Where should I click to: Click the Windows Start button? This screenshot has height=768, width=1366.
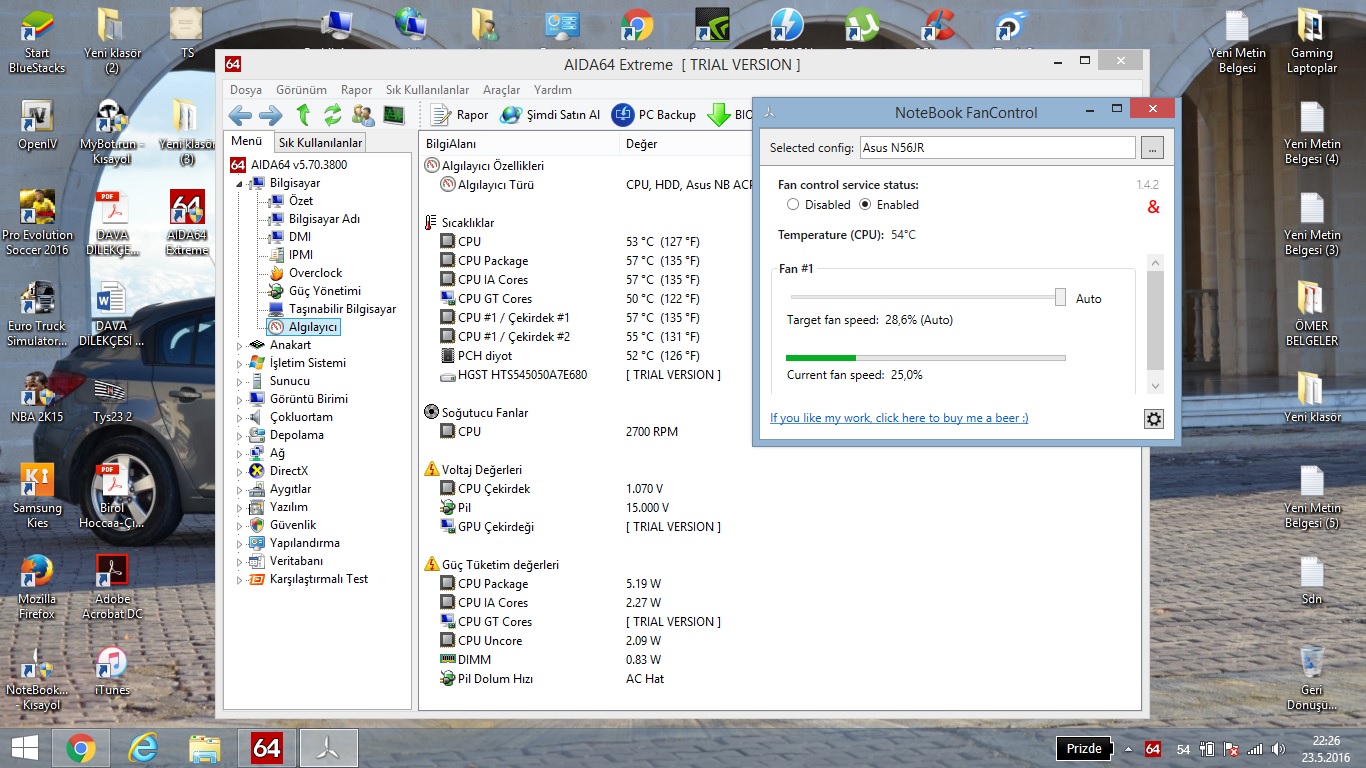[24, 748]
